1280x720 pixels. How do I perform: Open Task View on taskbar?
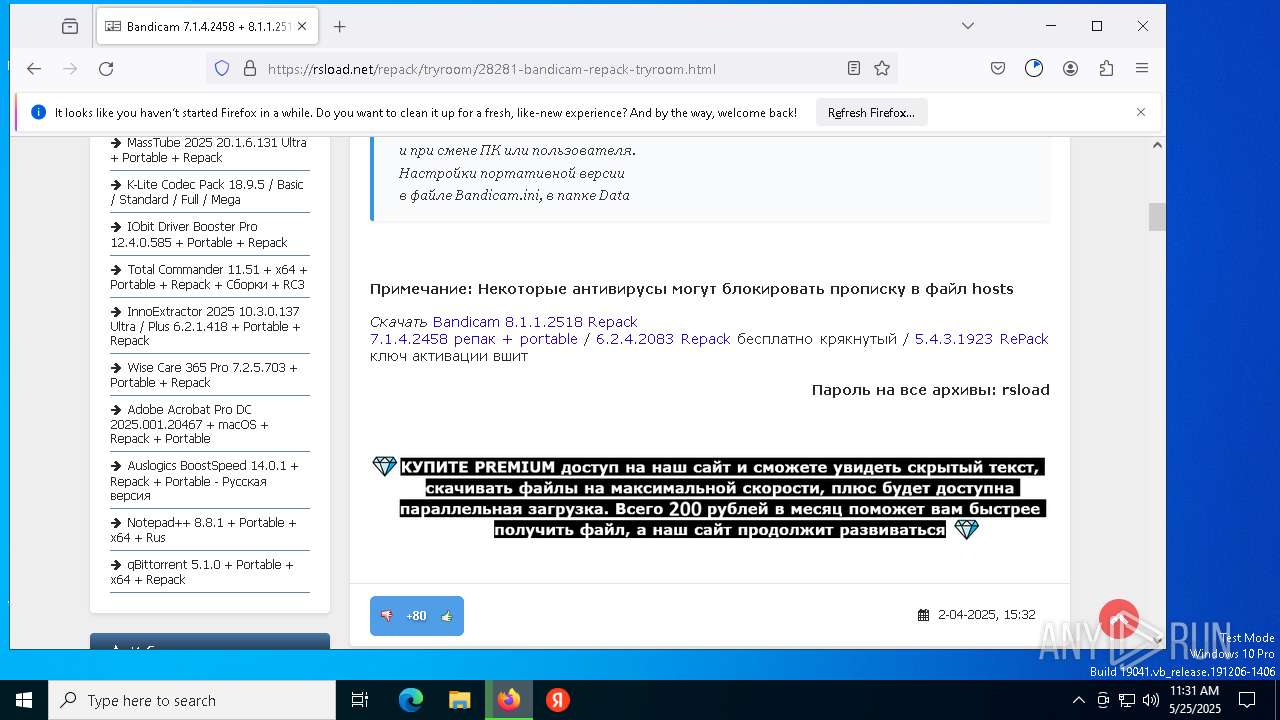tap(360, 700)
